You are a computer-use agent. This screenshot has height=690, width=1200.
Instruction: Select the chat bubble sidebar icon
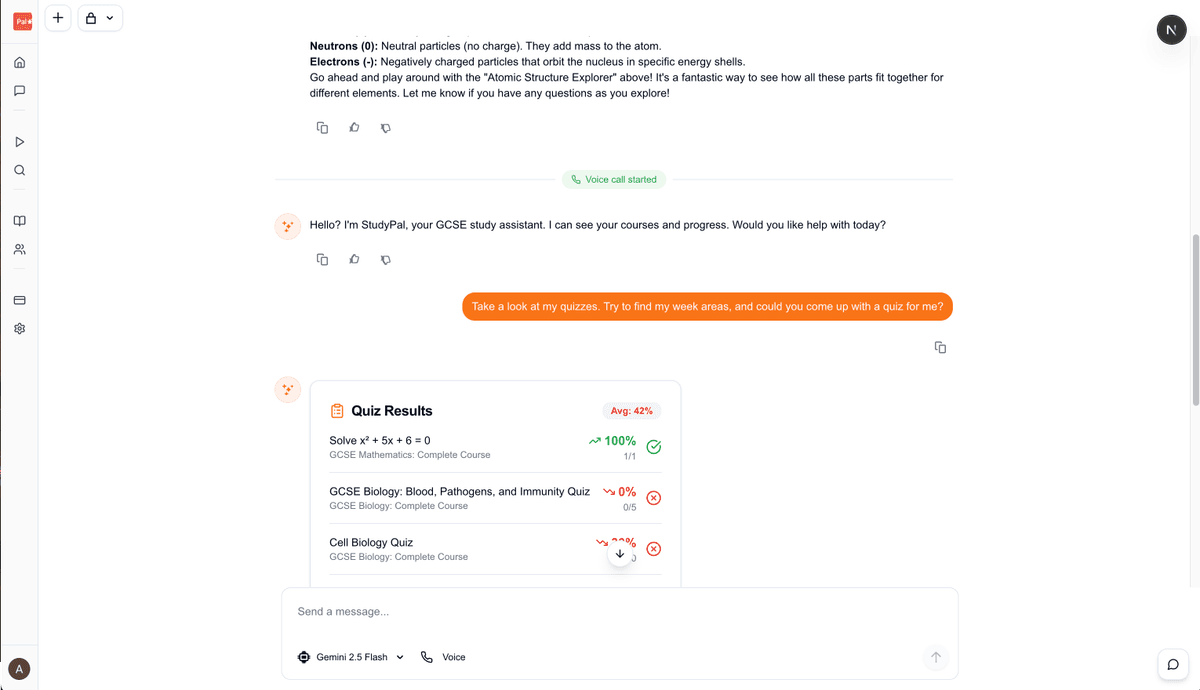pos(19,90)
